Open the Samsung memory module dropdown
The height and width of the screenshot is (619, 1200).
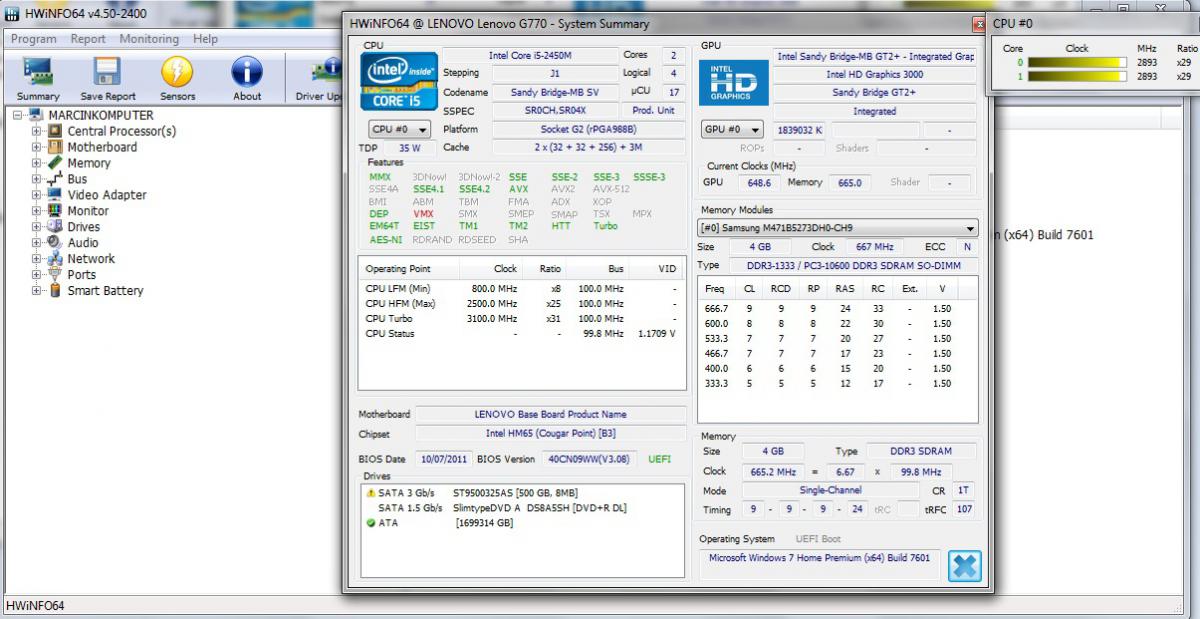837,227
